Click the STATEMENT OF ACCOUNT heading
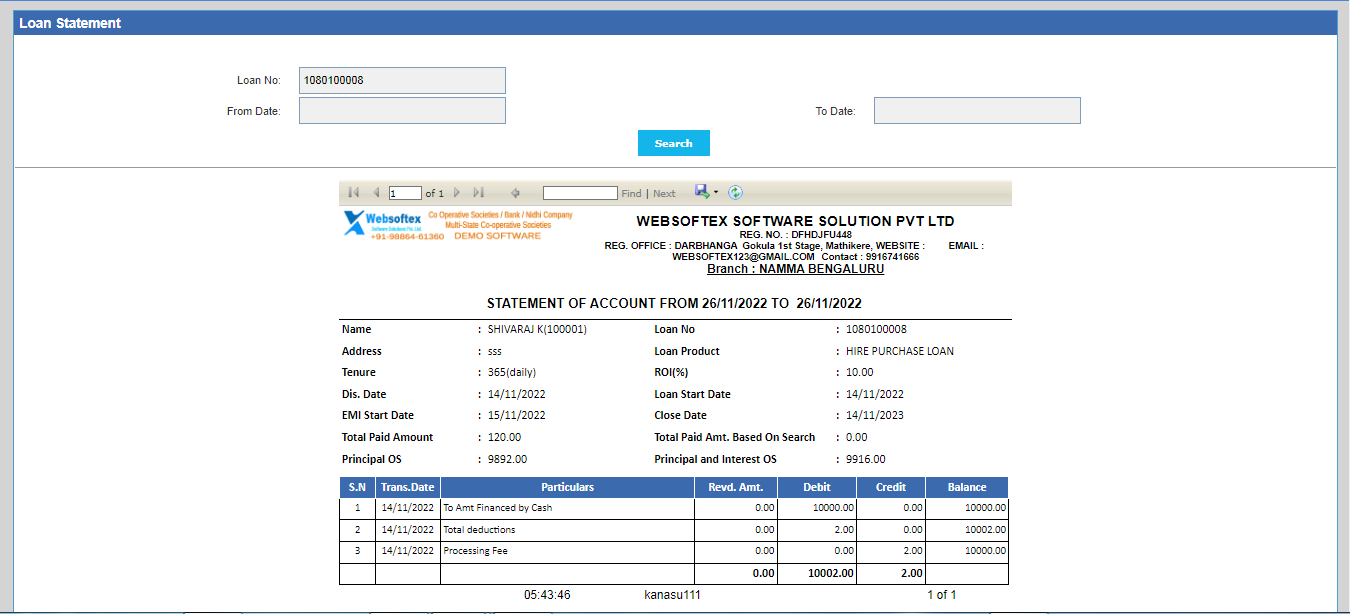Image resolution: width=1350 pixels, height=614 pixels. click(674, 303)
